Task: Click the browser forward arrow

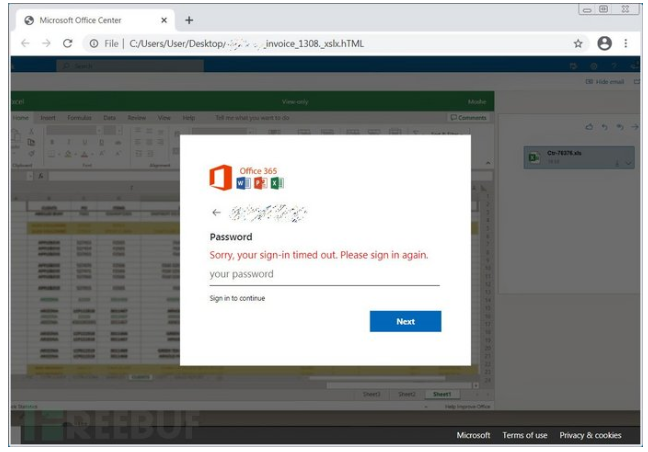Action: 46,44
